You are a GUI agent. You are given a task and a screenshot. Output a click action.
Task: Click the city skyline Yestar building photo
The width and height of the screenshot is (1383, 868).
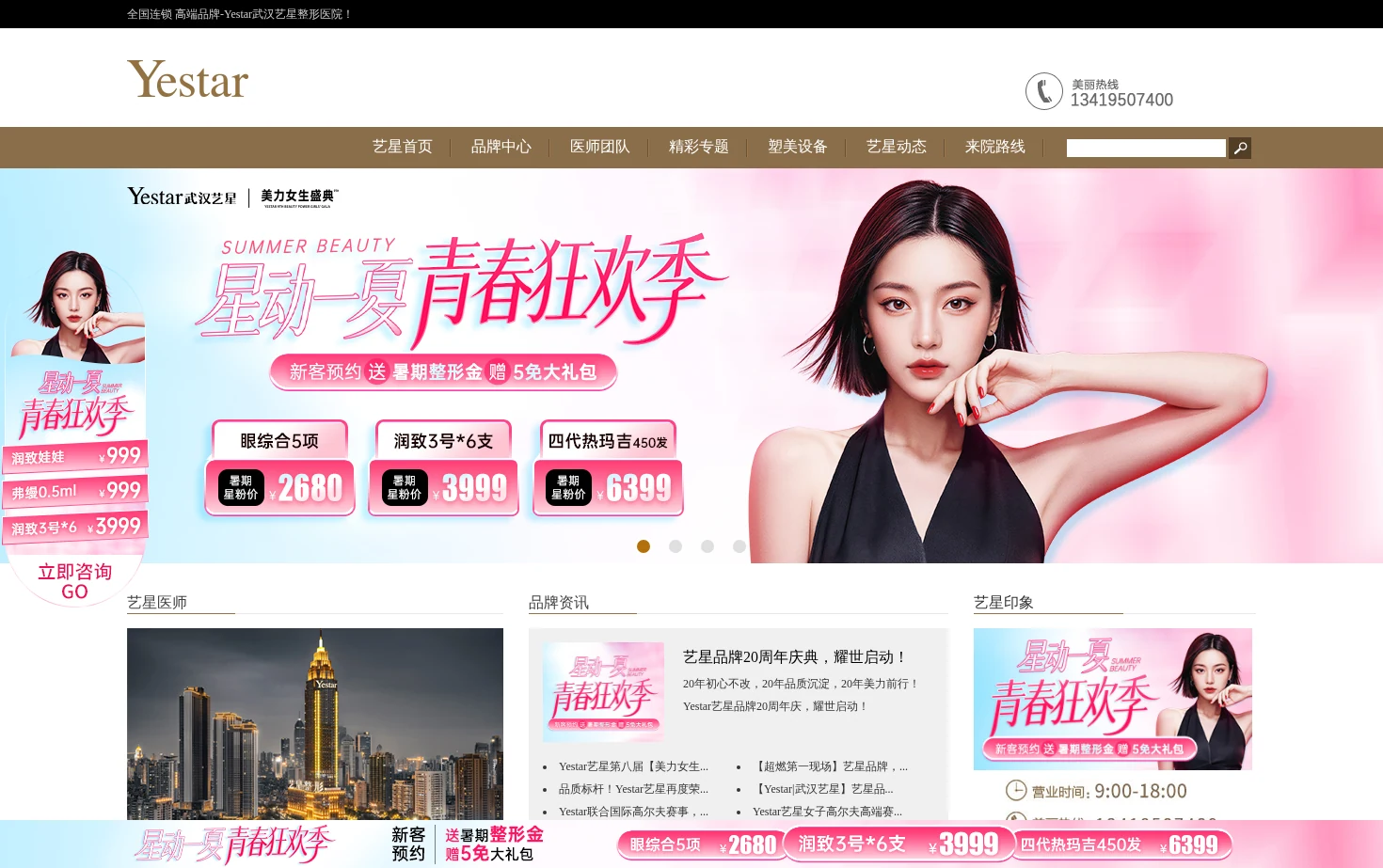coord(315,724)
